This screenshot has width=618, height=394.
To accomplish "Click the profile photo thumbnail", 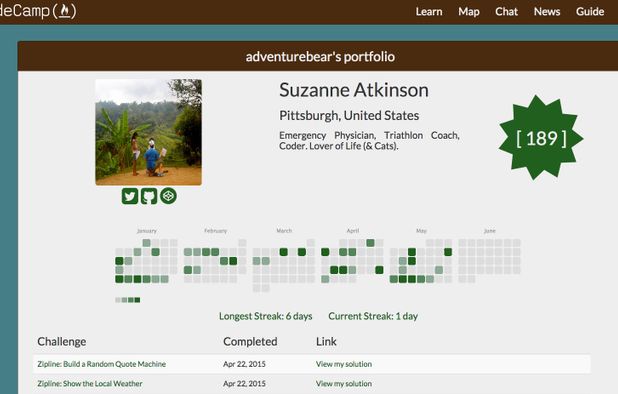I will tap(149, 132).
